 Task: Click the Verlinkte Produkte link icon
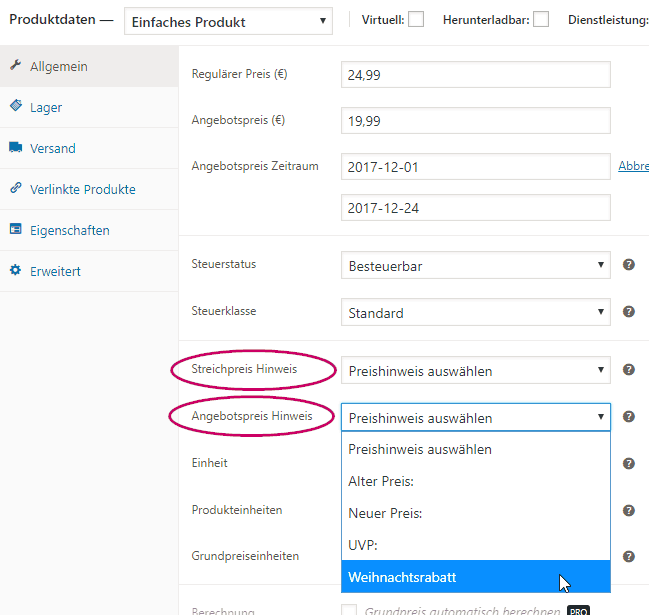[16, 188]
